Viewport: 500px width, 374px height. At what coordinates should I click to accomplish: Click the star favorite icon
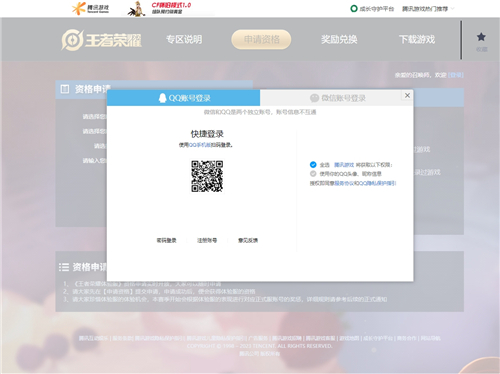[x=481, y=37]
